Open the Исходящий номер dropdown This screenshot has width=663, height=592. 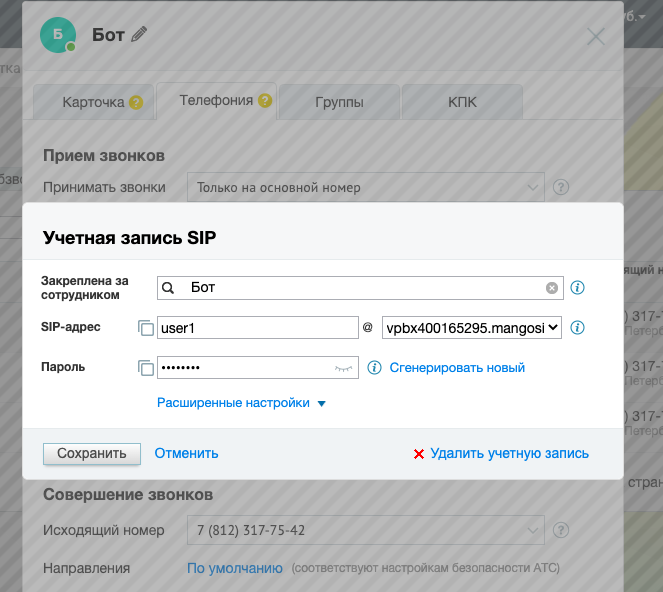point(365,530)
